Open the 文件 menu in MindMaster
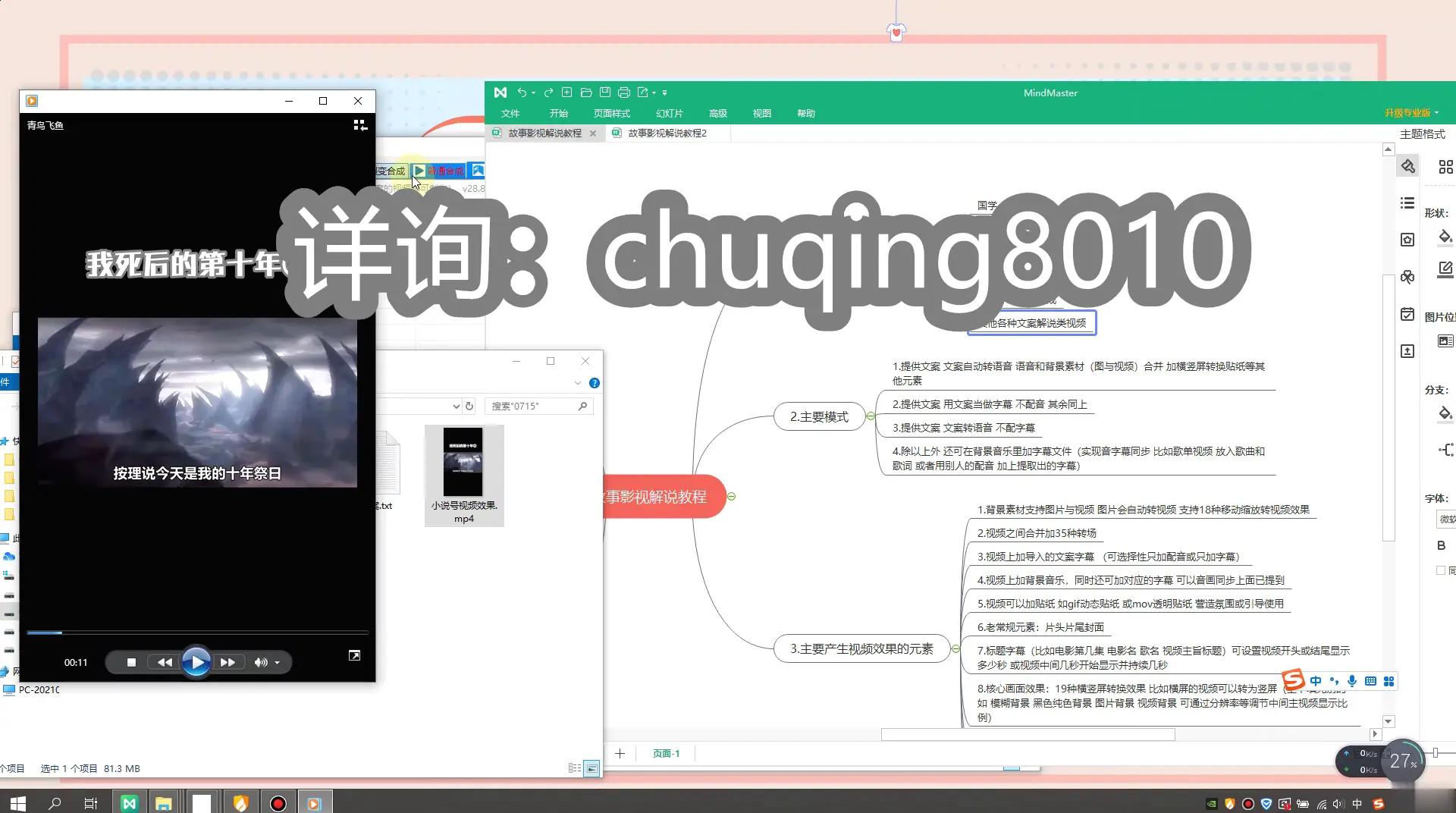 510,114
